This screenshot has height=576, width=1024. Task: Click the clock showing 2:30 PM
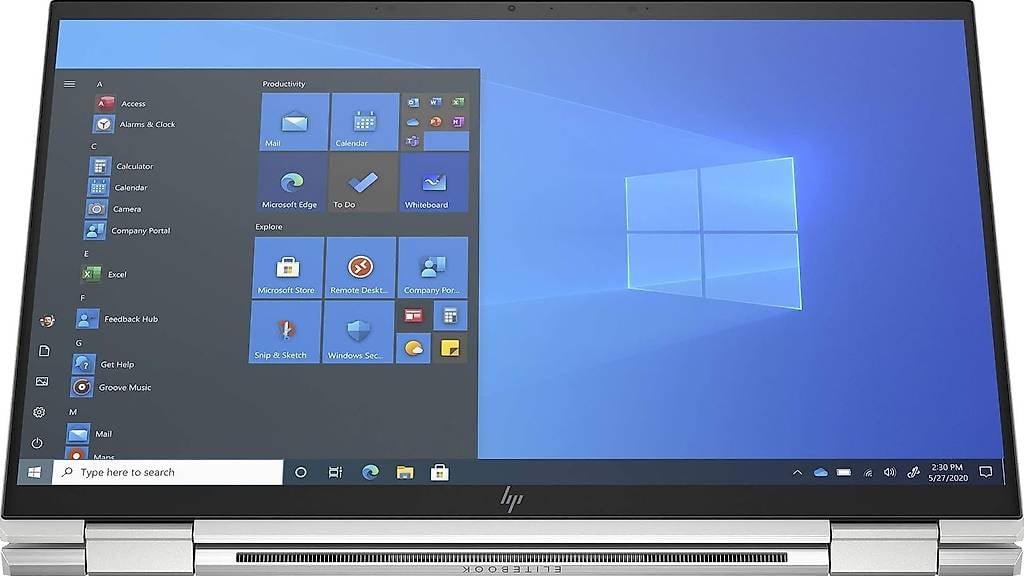pyautogui.click(x=948, y=472)
